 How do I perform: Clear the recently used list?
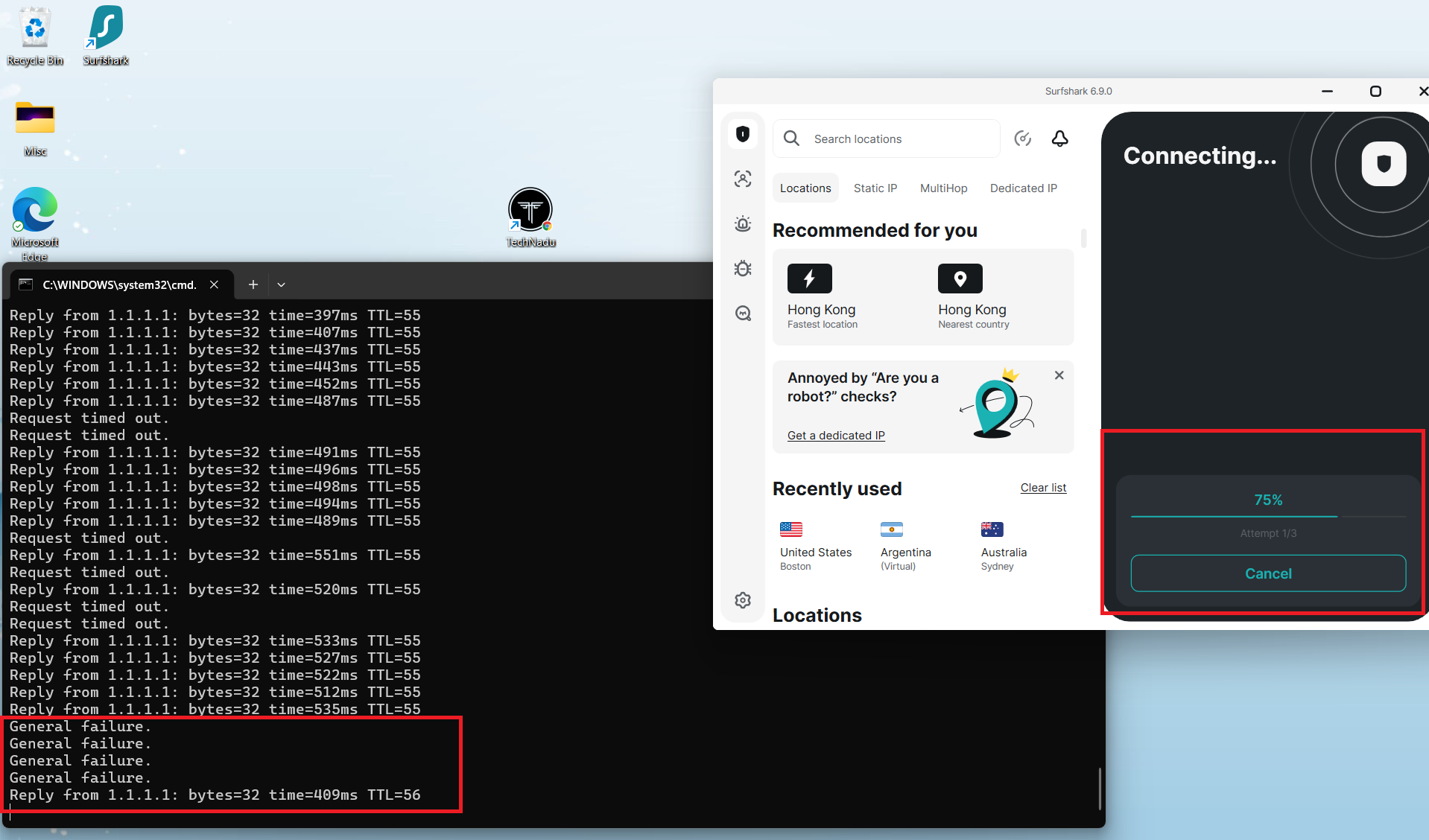pos(1043,488)
